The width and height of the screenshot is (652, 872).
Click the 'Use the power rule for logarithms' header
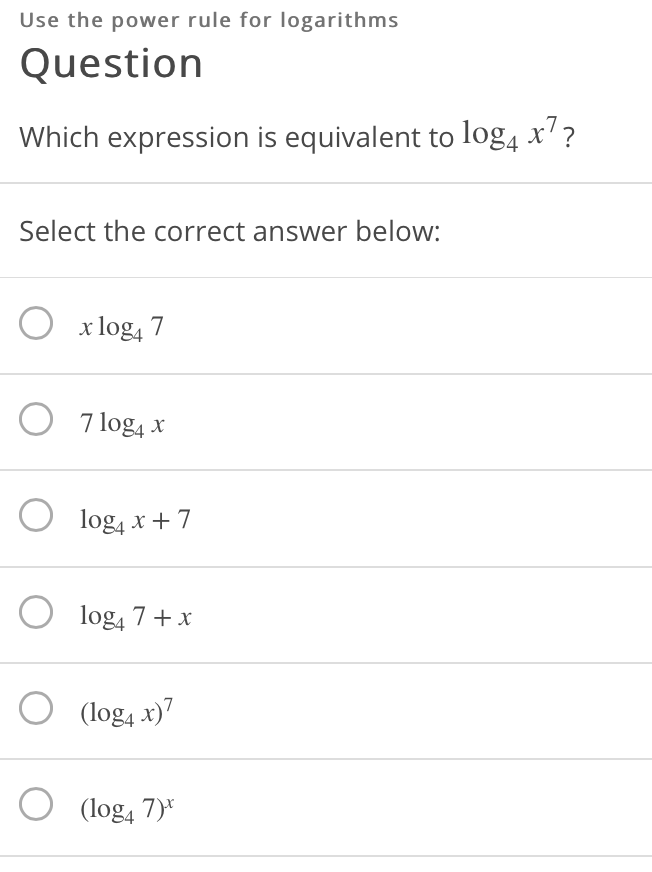click(x=209, y=19)
